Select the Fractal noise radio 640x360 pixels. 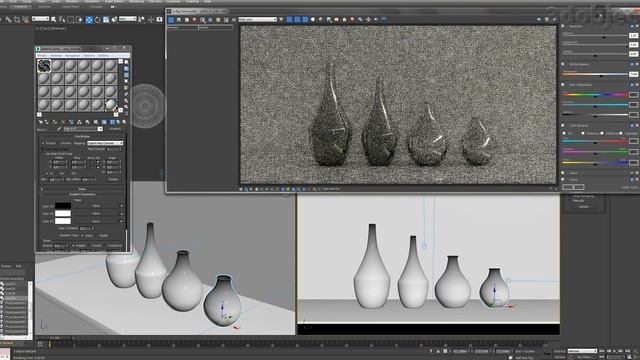tap(89, 246)
